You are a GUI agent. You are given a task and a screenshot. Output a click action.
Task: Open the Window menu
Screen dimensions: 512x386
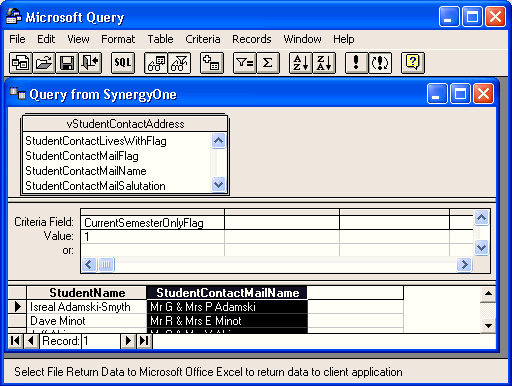click(303, 39)
